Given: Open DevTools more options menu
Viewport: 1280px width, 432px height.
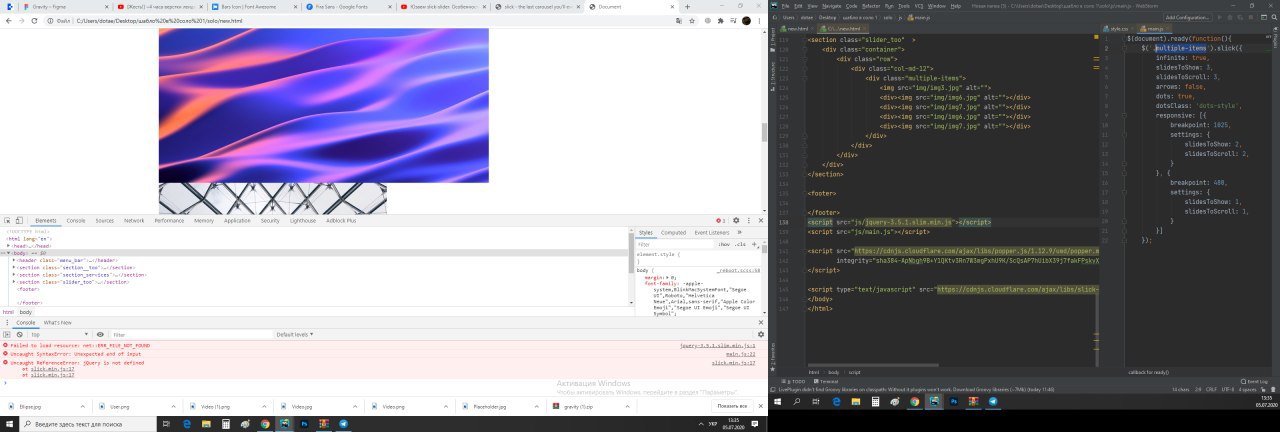Looking at the screenshot, I should point(749,220).
